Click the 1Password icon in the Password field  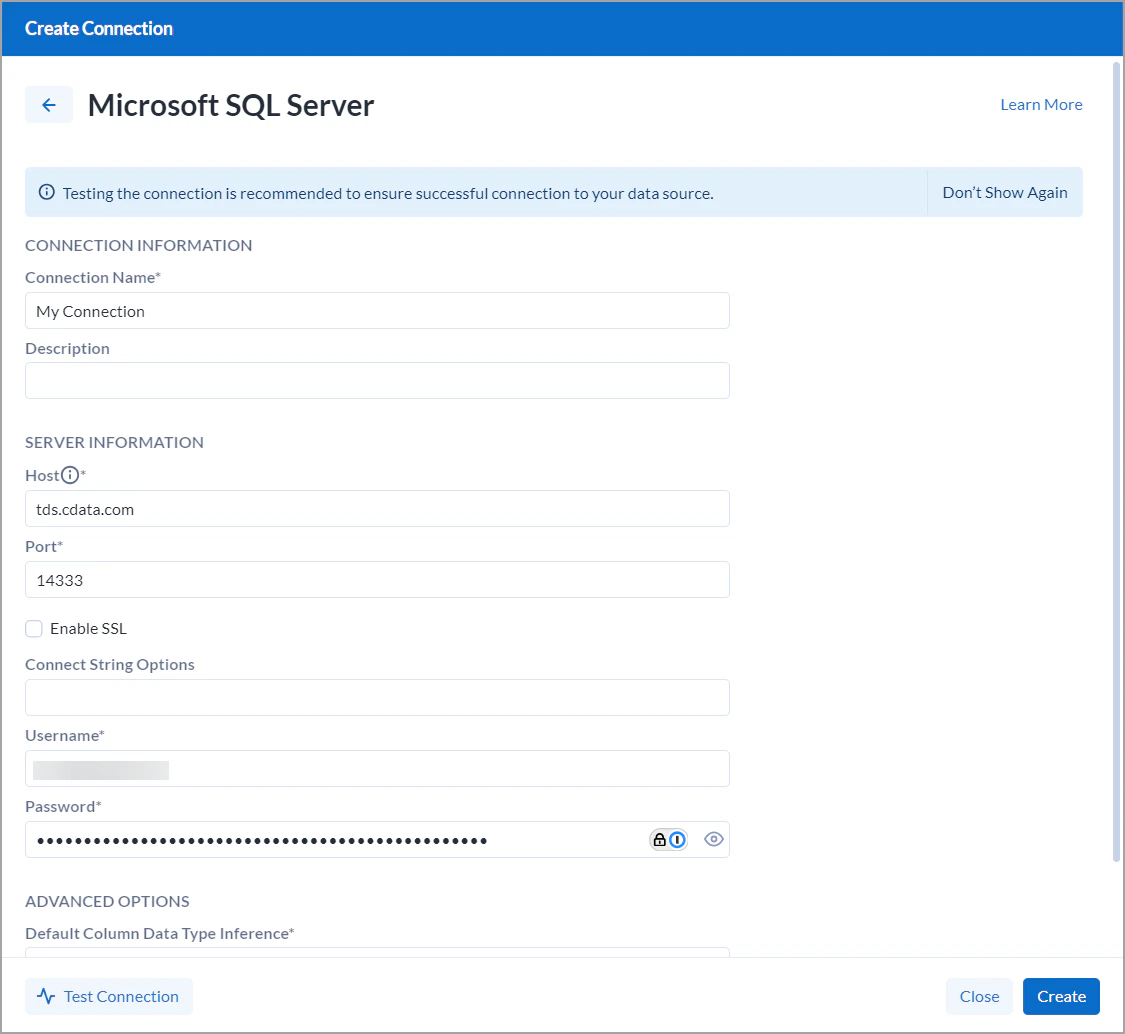click(677, 839)
